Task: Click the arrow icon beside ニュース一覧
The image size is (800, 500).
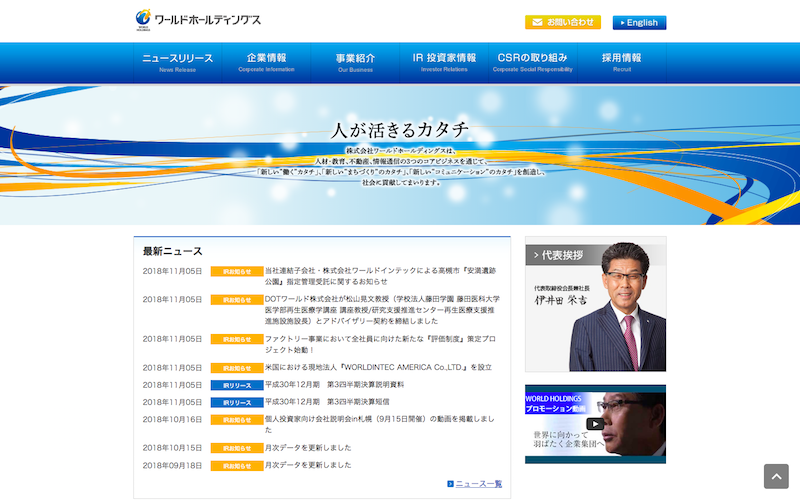Action: click(451, 484)
